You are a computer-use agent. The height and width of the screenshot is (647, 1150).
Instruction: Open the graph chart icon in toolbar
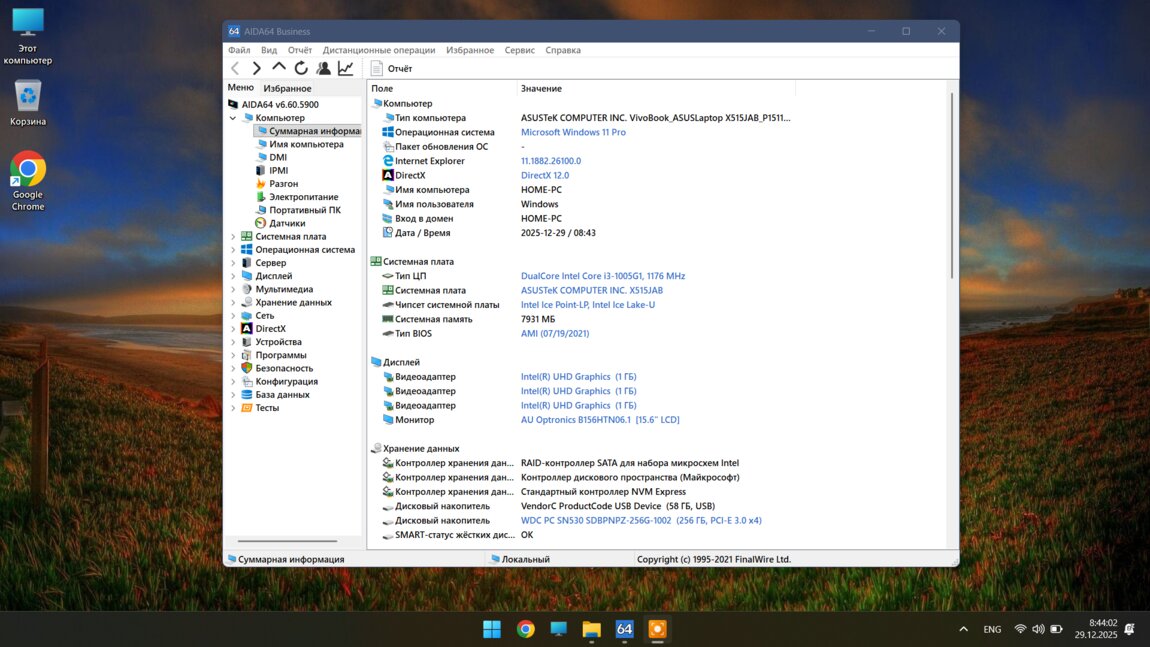tap(345, 68)
